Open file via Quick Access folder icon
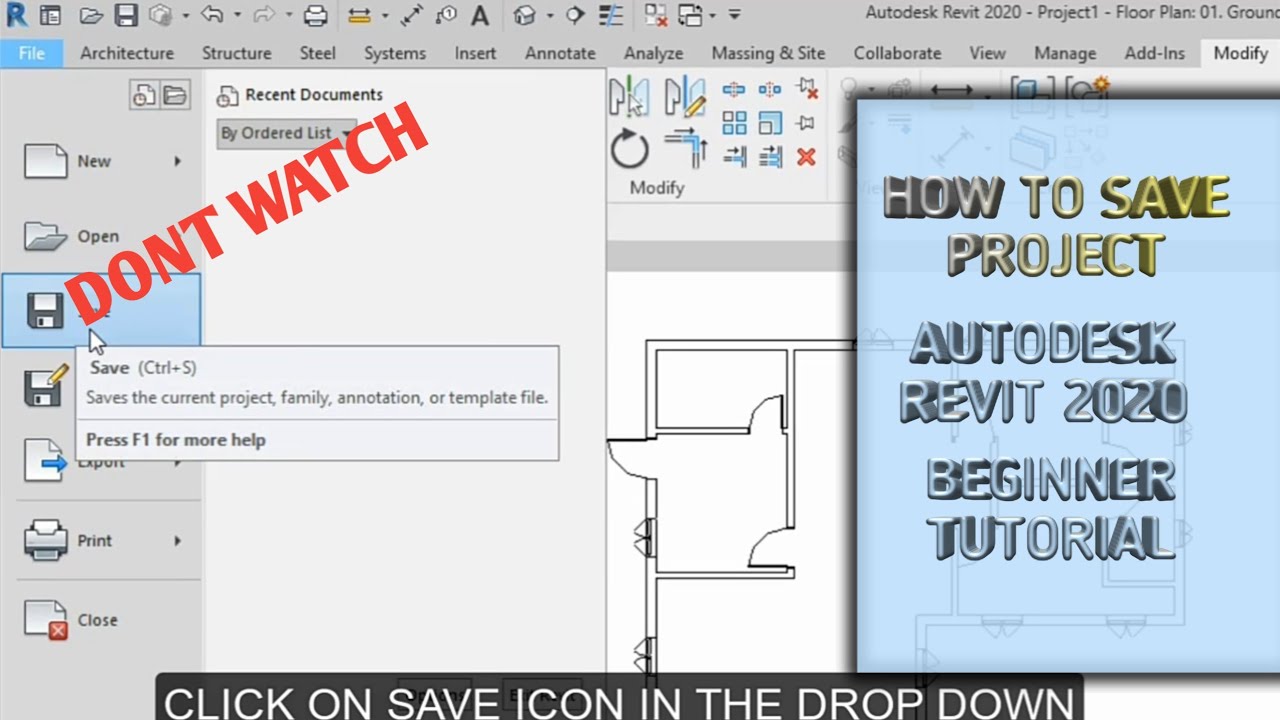The height and width of the screenshot is (720, 1280). 91,15
